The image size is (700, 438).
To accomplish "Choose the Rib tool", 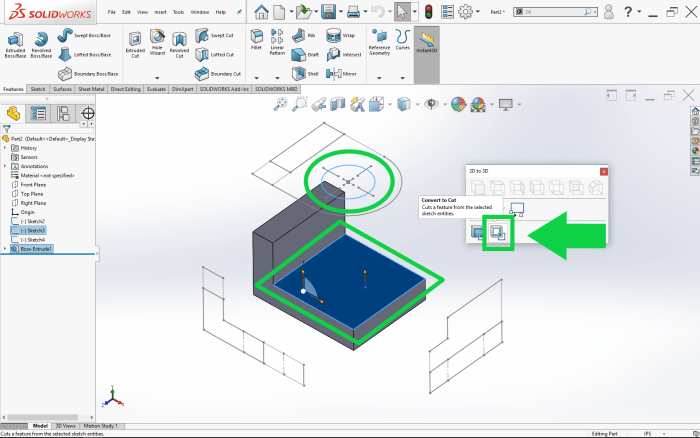I will pos(304,35).
